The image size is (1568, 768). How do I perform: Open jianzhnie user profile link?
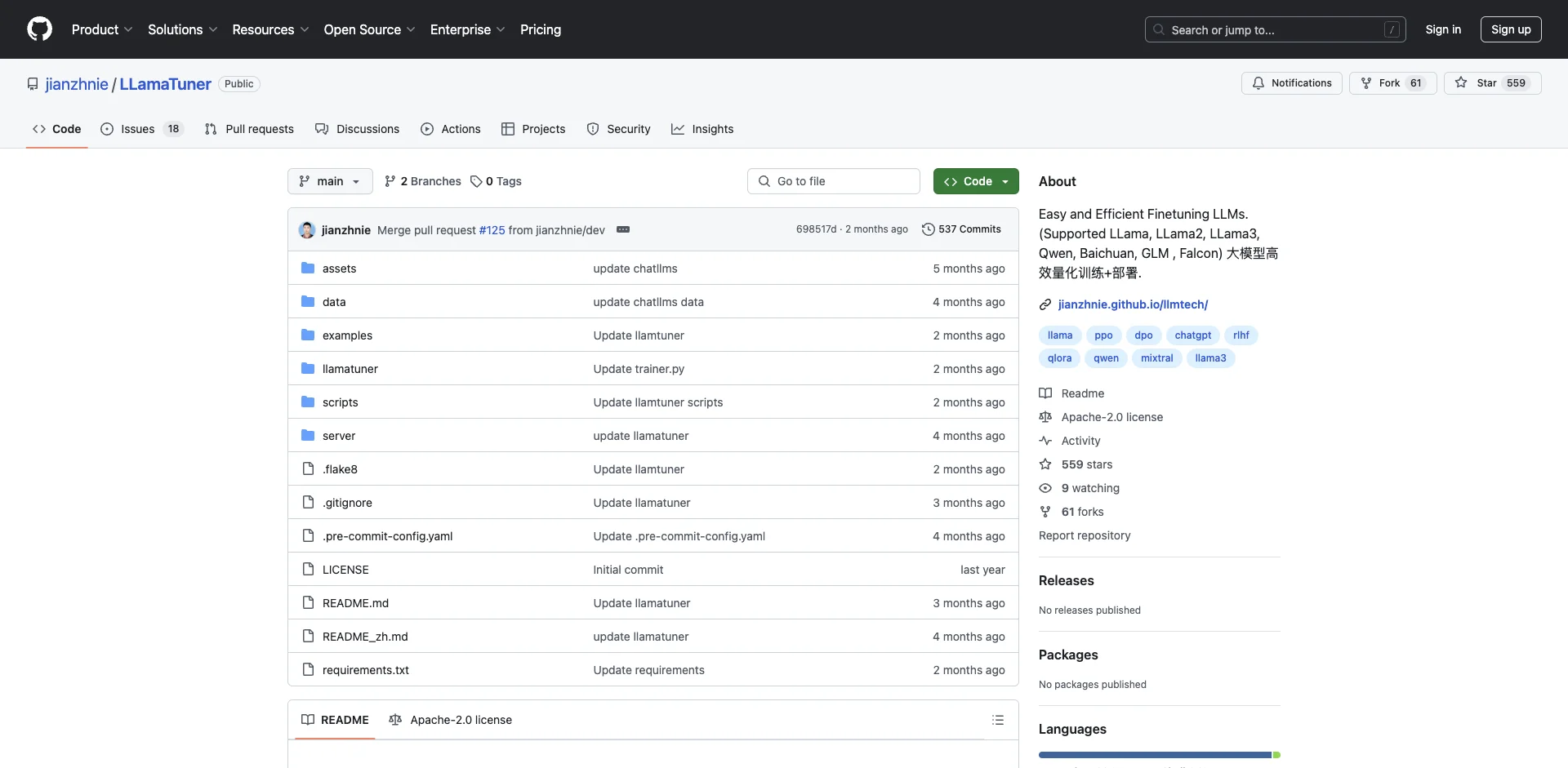[77, 84]
